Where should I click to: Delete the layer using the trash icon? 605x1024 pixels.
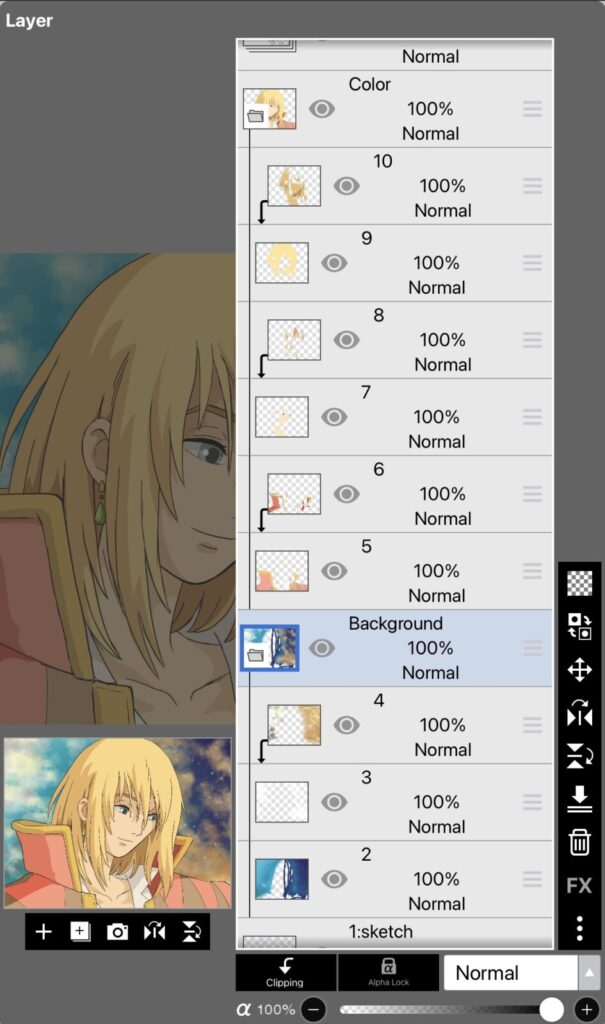coord(579,842)
